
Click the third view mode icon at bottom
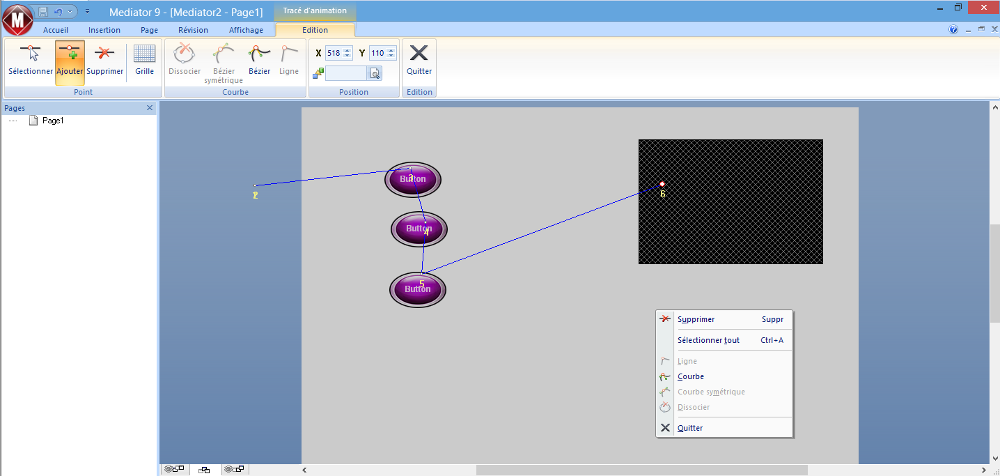tap(234, 470)
